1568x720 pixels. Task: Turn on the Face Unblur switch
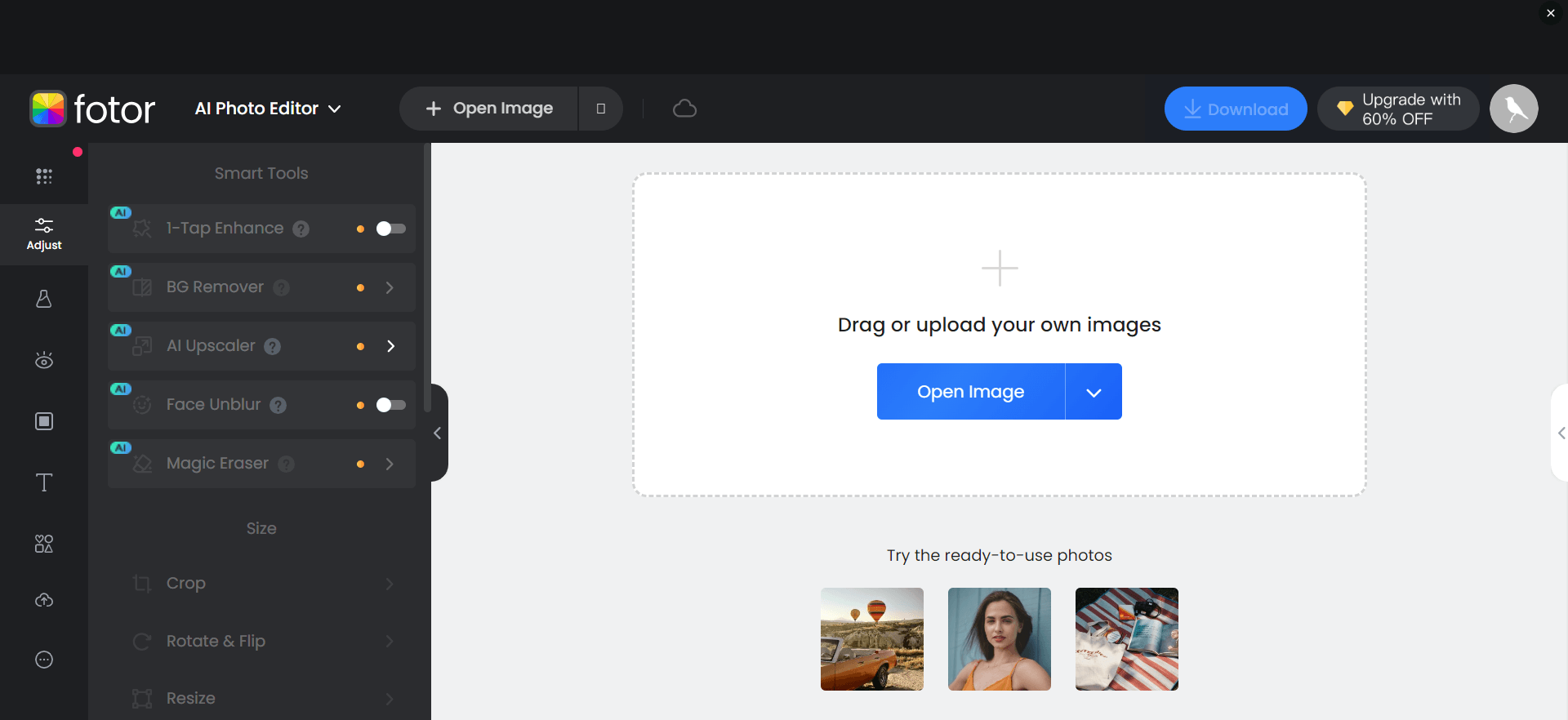(390, 405)
